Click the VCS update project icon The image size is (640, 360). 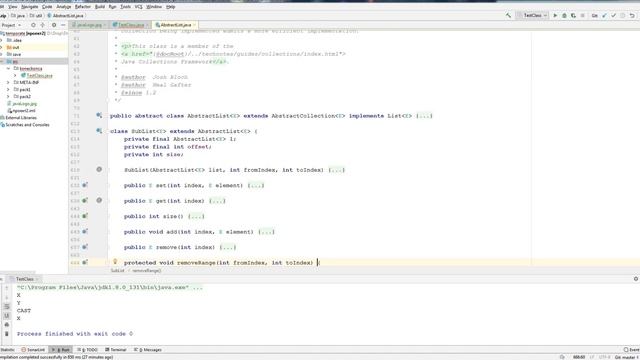604,16
